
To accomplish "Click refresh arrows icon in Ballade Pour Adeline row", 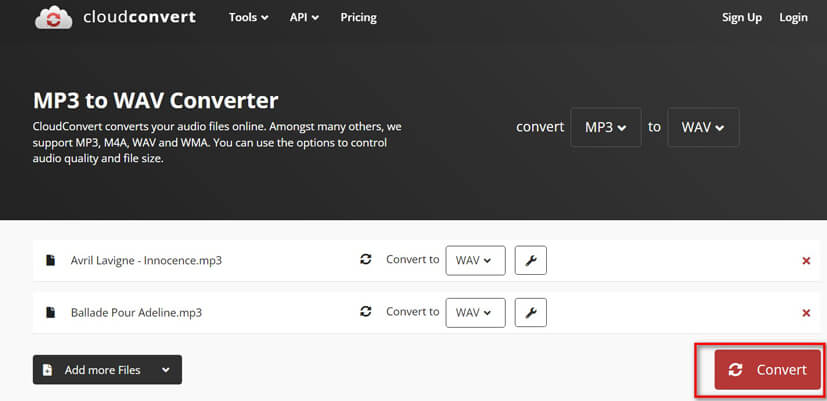I will pyautogui.click(x=366, y=311).
